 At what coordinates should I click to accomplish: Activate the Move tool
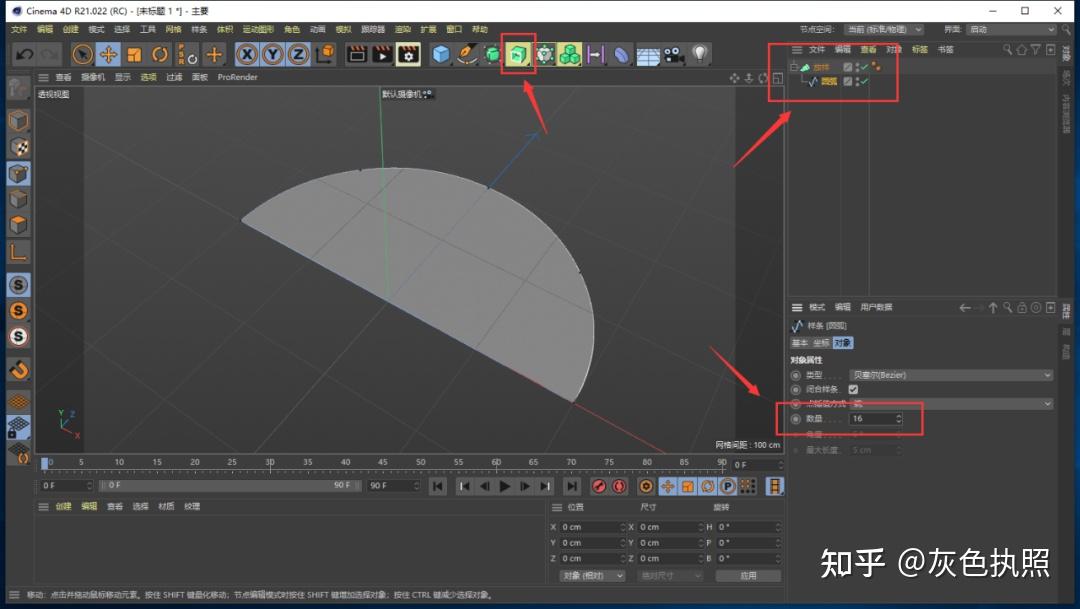(108, 54)
